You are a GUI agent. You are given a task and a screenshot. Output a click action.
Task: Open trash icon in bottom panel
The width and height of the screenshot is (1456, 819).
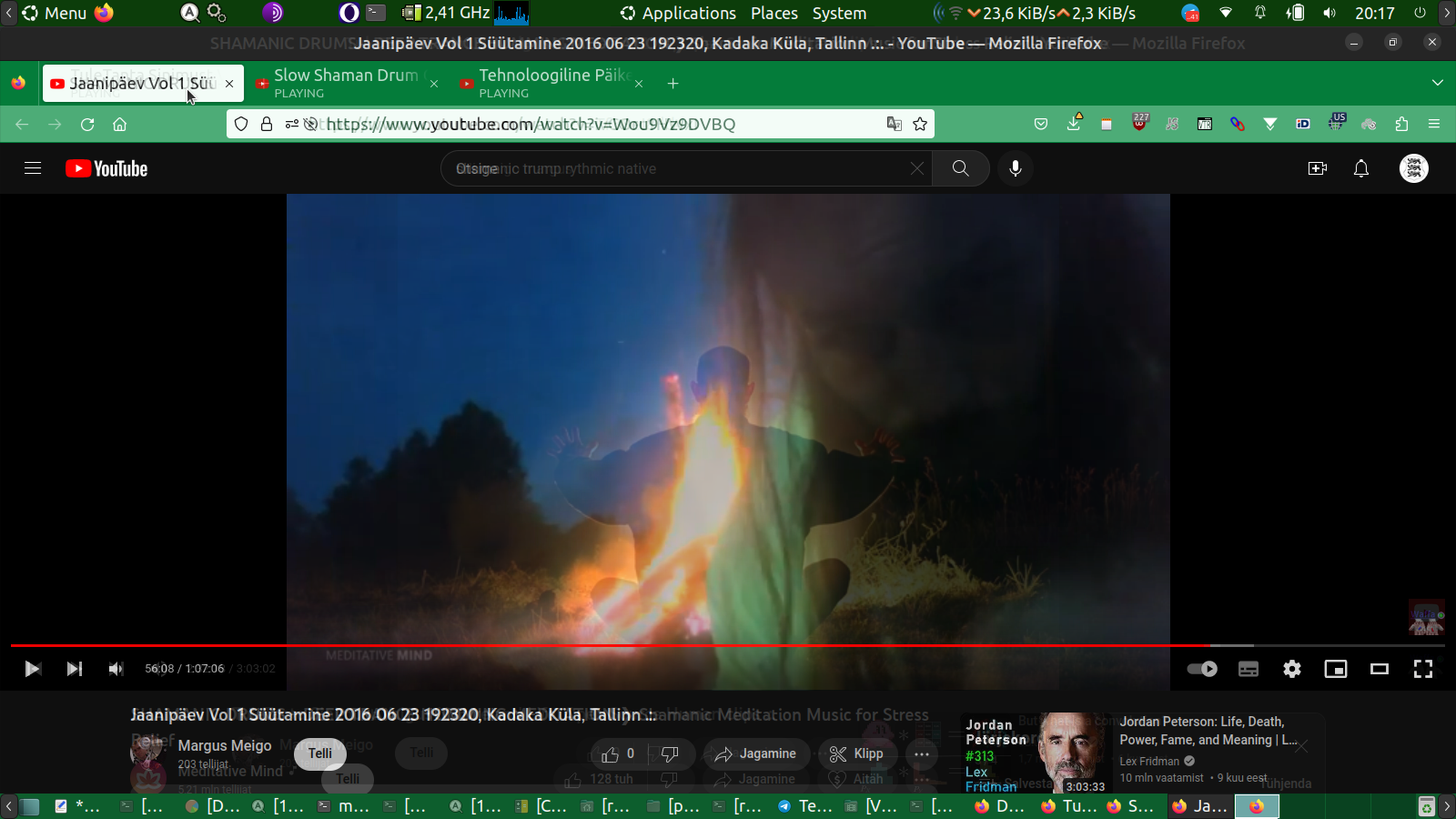tap(1427, 806)
